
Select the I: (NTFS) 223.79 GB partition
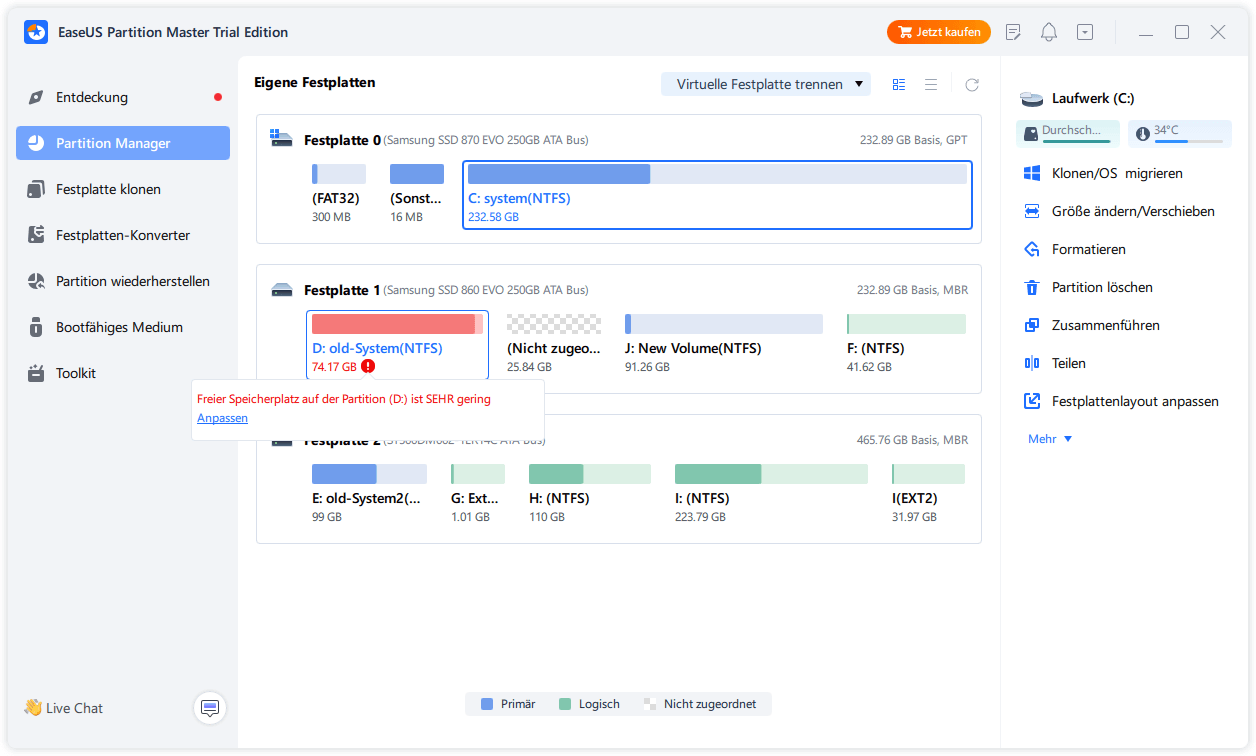(x=773, y=494)
